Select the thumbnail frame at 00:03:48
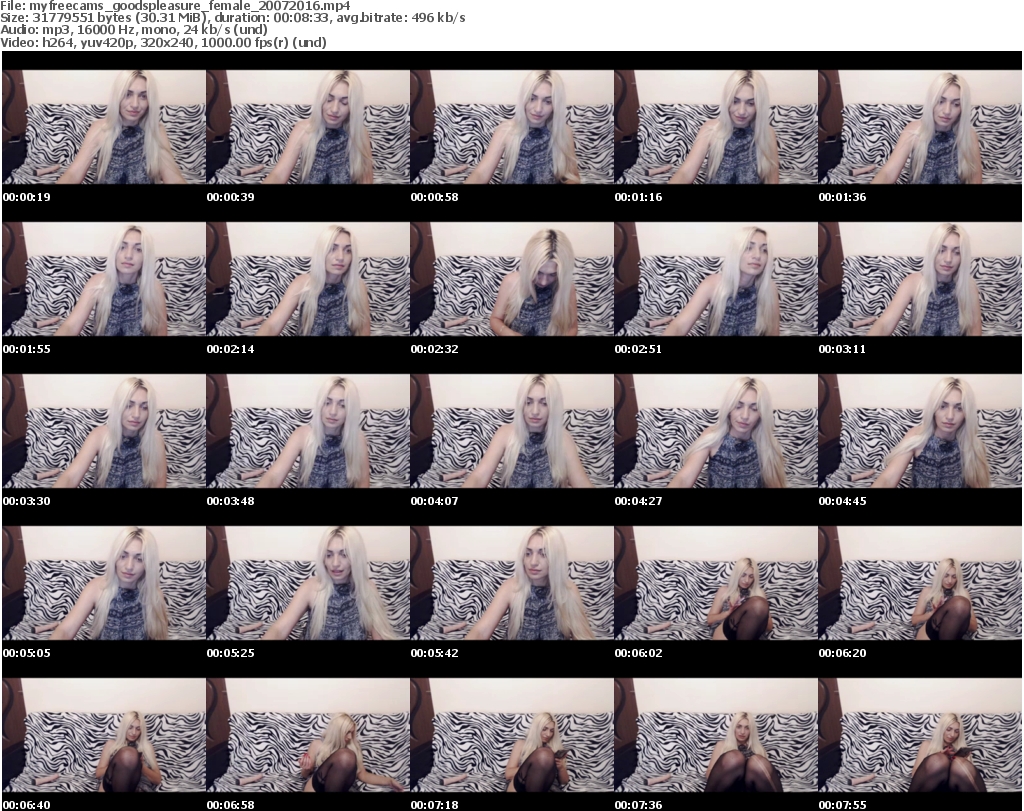 point(308,431)
